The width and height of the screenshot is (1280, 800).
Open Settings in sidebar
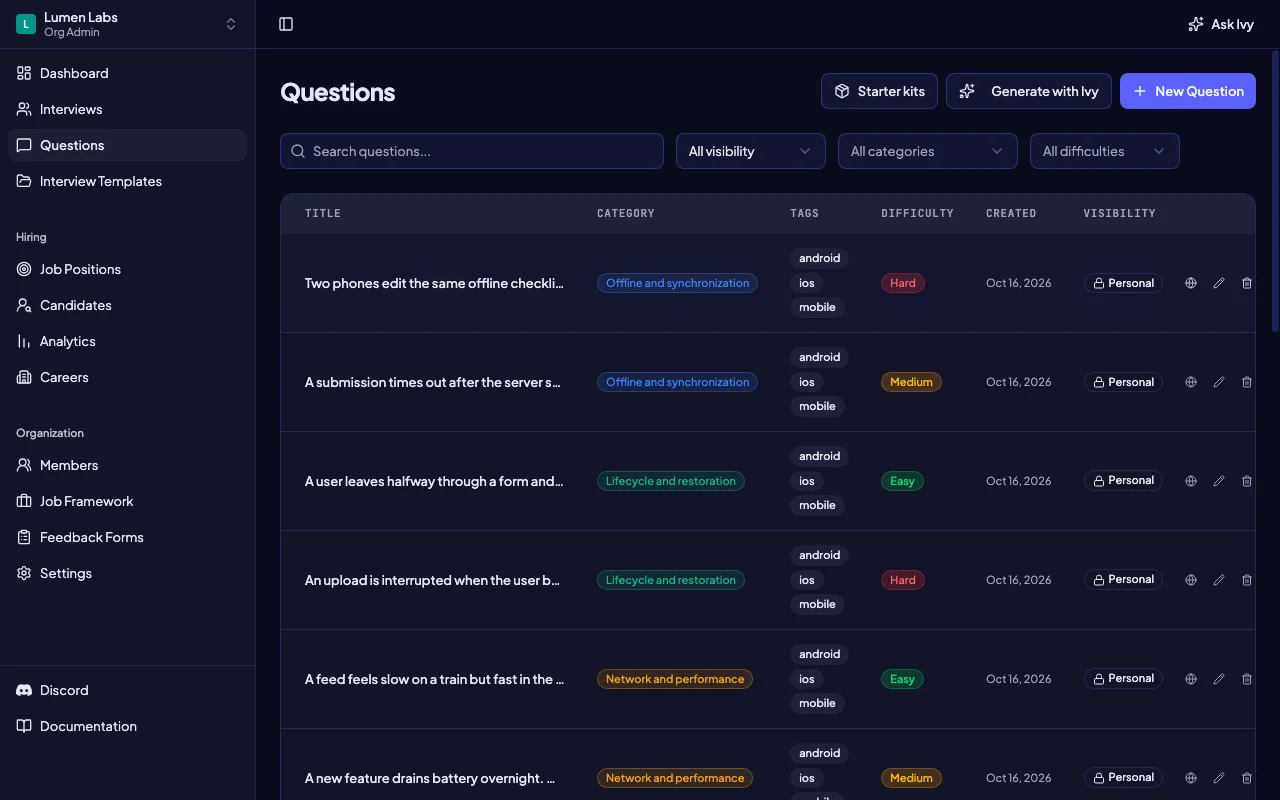point(127,573)
